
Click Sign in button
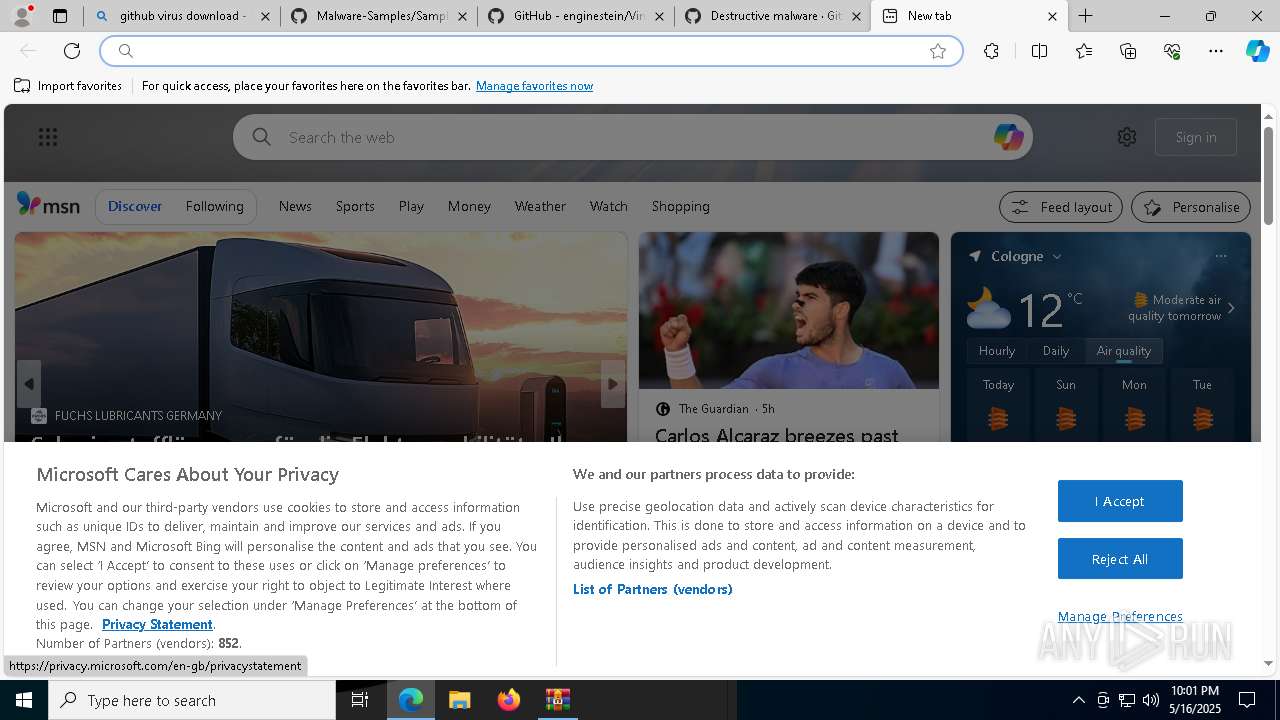pyautogui.click(x=1196, y=137)
